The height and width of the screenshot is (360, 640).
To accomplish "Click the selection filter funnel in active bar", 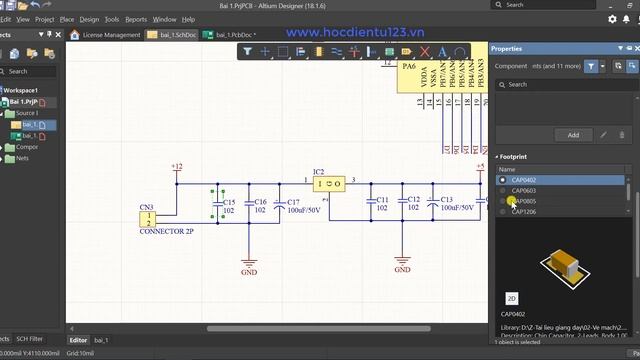I will point(247,52).
